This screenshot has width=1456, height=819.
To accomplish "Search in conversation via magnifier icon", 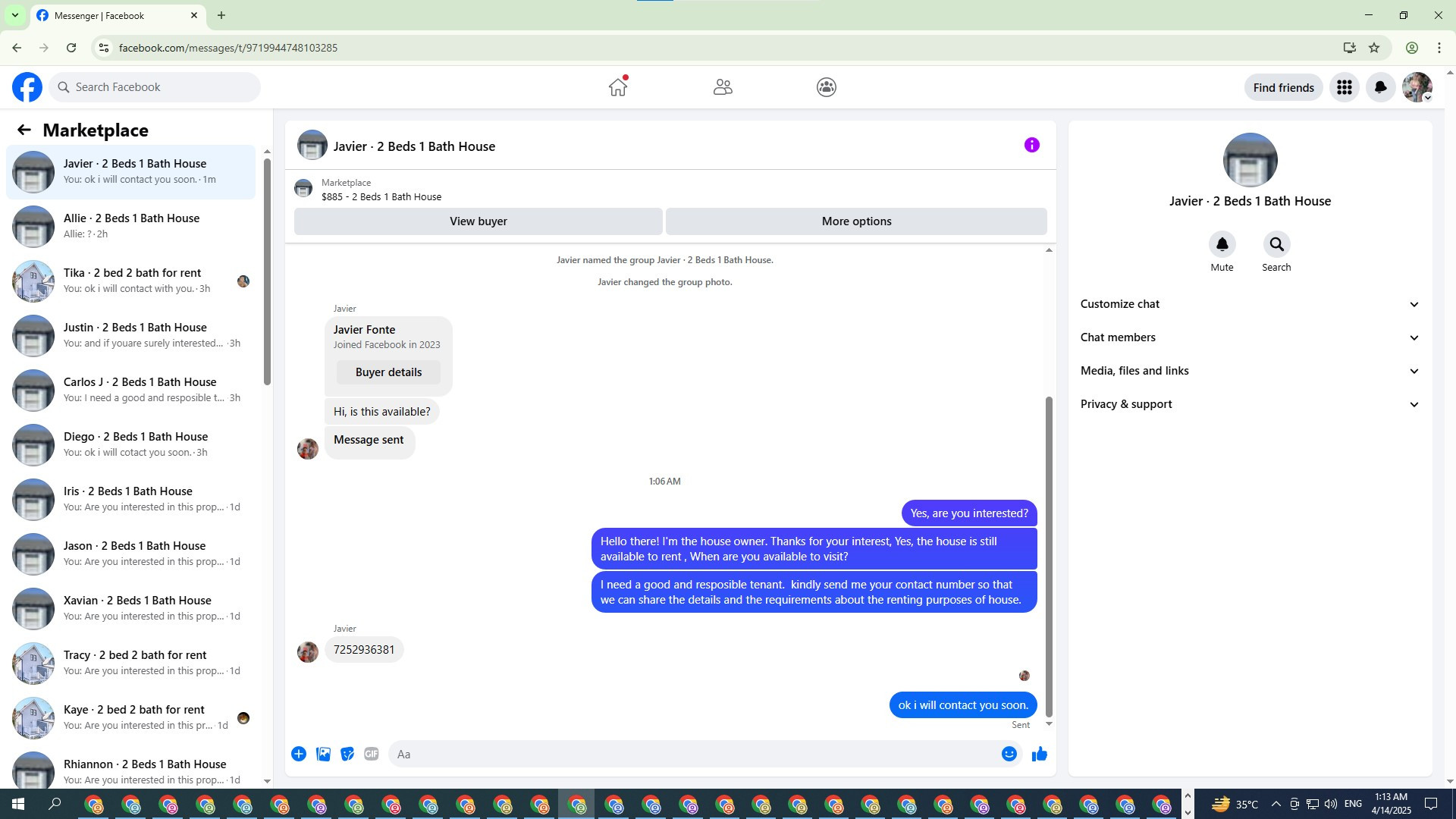I will click(1276, 244).
